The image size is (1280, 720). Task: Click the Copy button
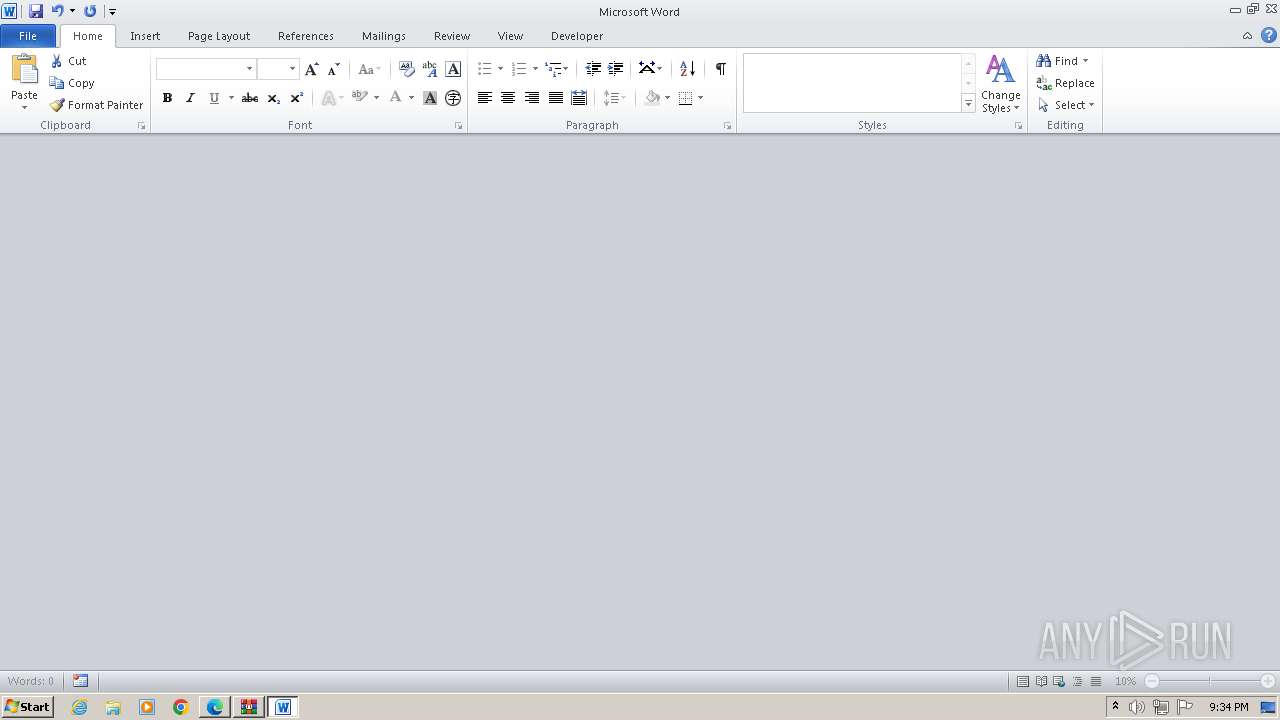[x=72, y=83]
